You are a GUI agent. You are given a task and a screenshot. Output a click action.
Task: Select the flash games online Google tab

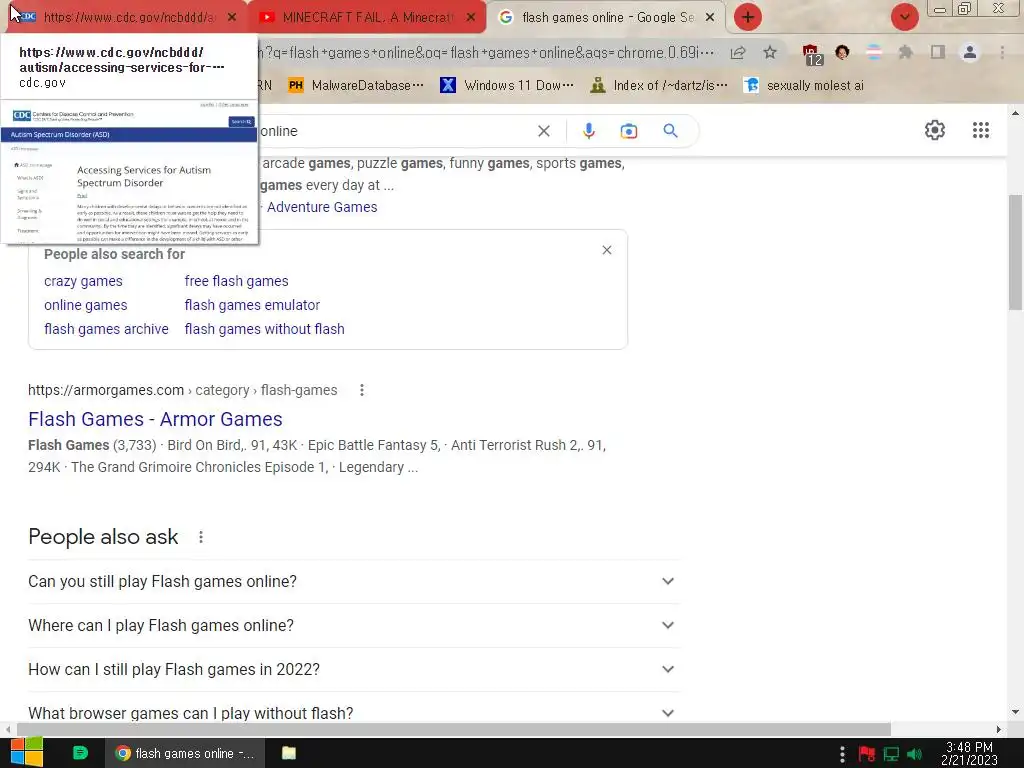(605, 17)
